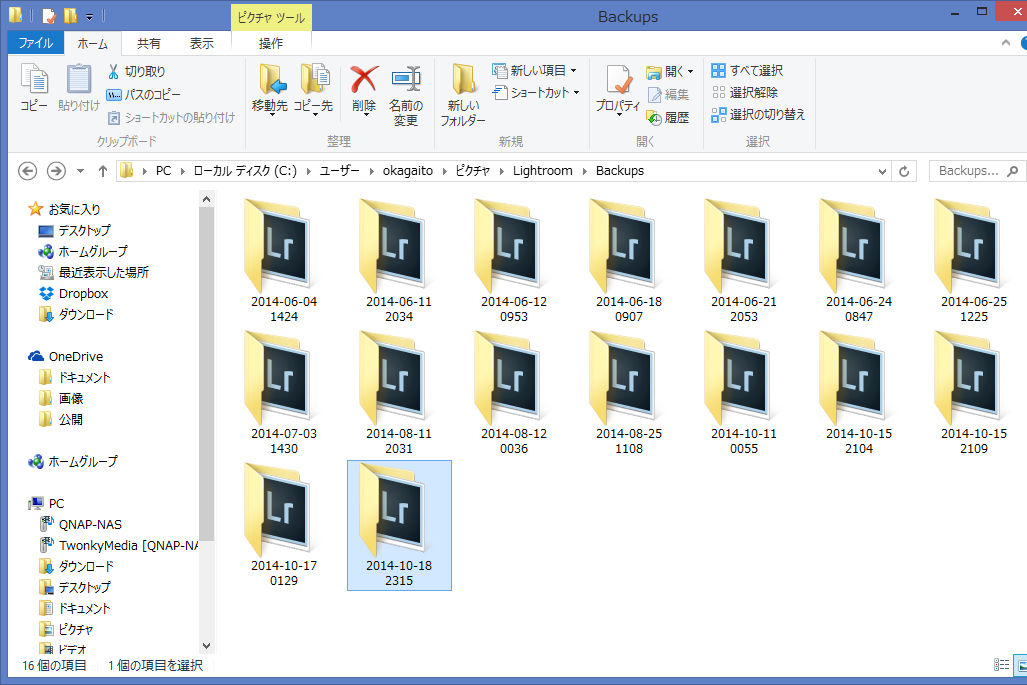1027x685 pixels.
Task: Select folder 2014-07-03 1430
Action: pyautogui.click(x=284, y=393)
